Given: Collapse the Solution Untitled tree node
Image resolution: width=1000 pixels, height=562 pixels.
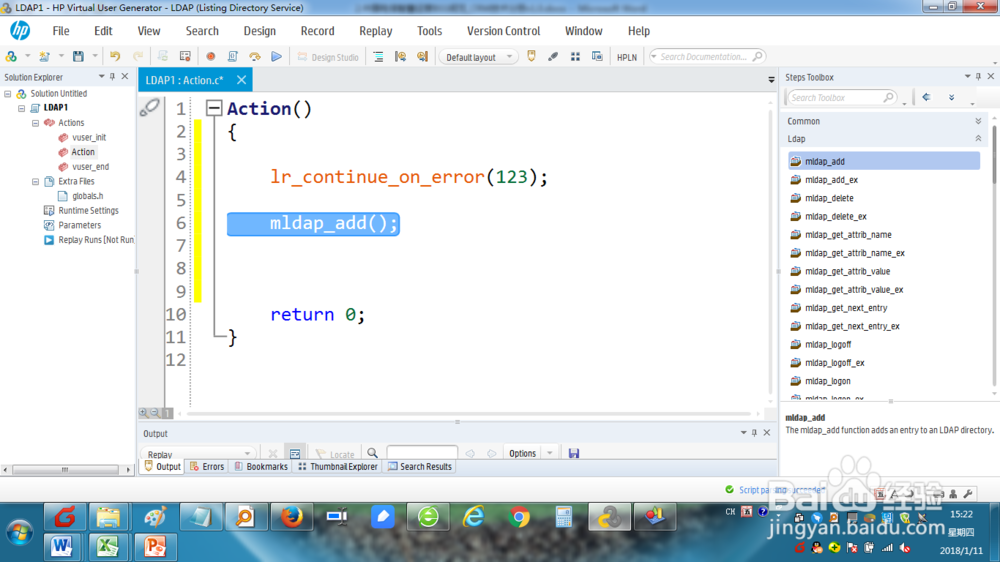Looking at the screenshot, I should tap(8, 94).
